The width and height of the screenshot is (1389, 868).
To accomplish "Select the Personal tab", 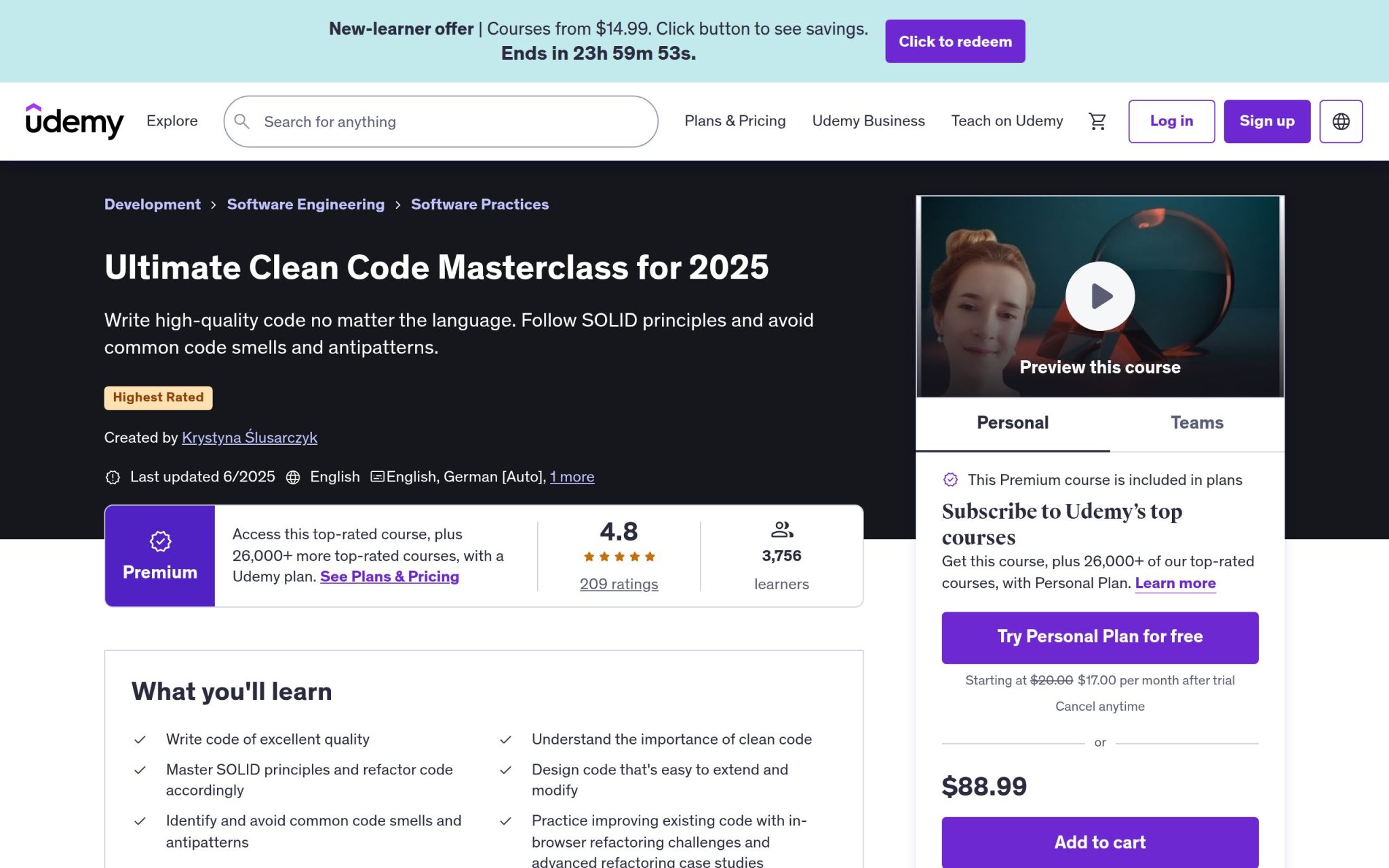I will [x=1013, y=423].
